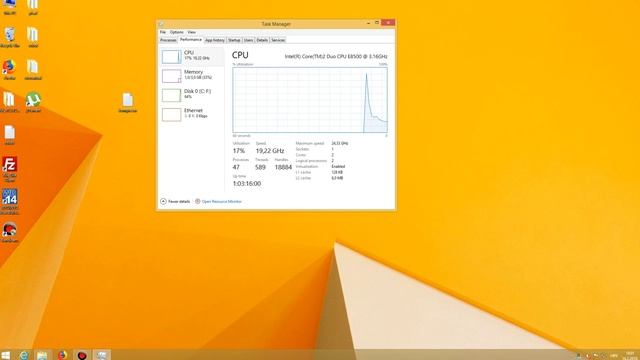Select the Memory performance item
The height and width of the screenshot is (360, 640).
[191, 76]
